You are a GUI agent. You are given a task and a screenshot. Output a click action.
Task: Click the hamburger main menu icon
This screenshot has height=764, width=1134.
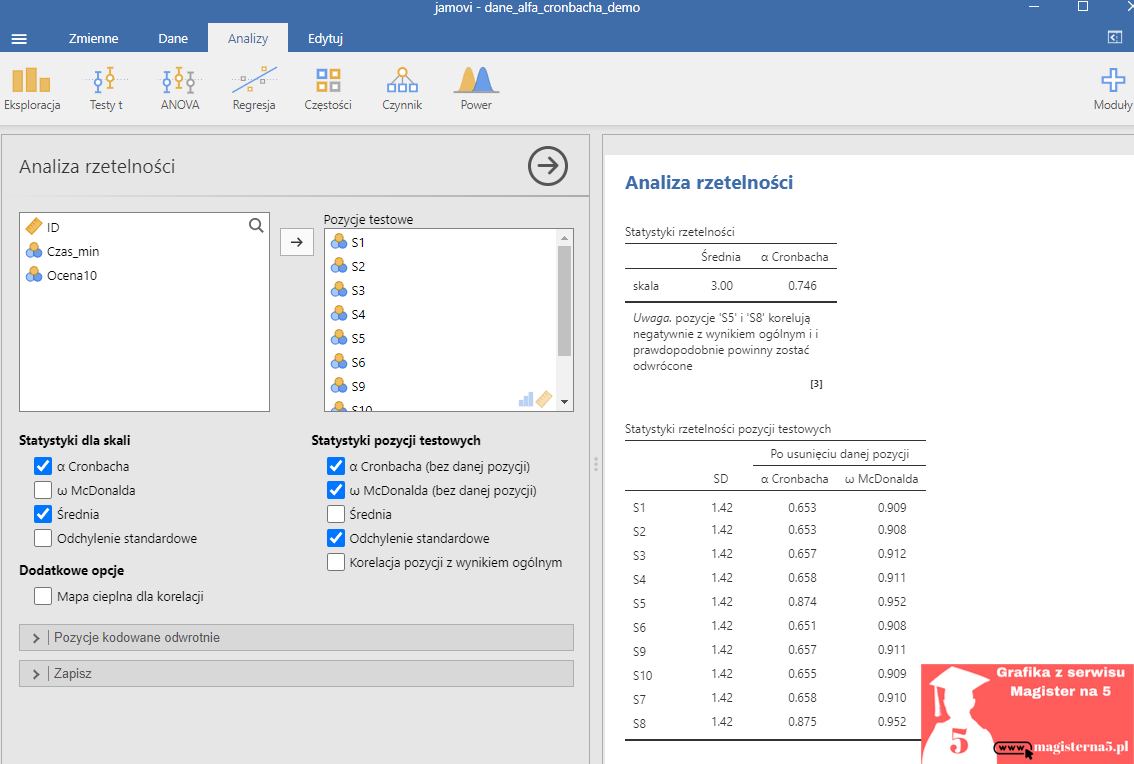tap(19, 39)
